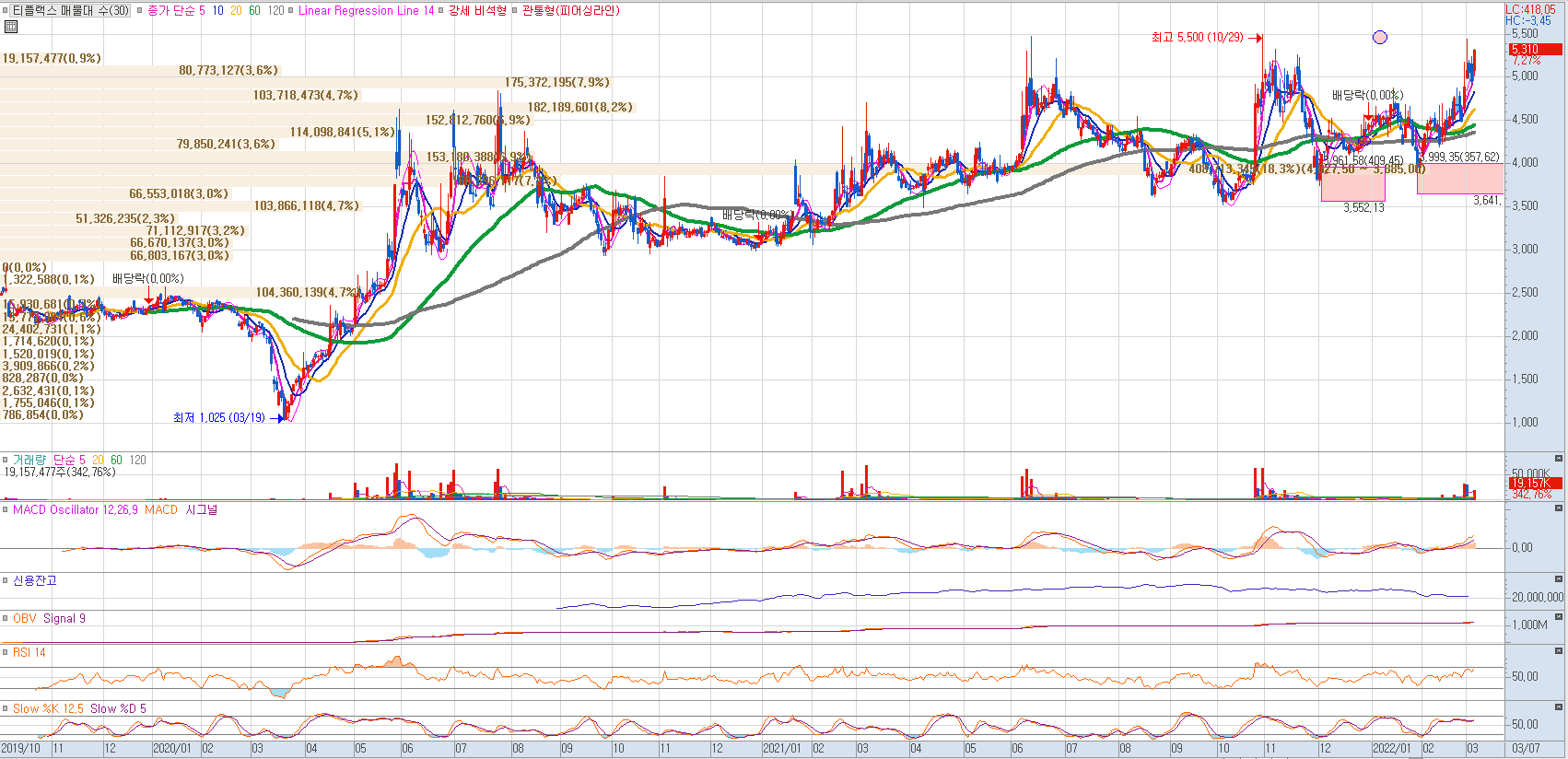Click the 03/07 date at axis end
This screenshot has height=759, width=1568.
point(1526,749)
